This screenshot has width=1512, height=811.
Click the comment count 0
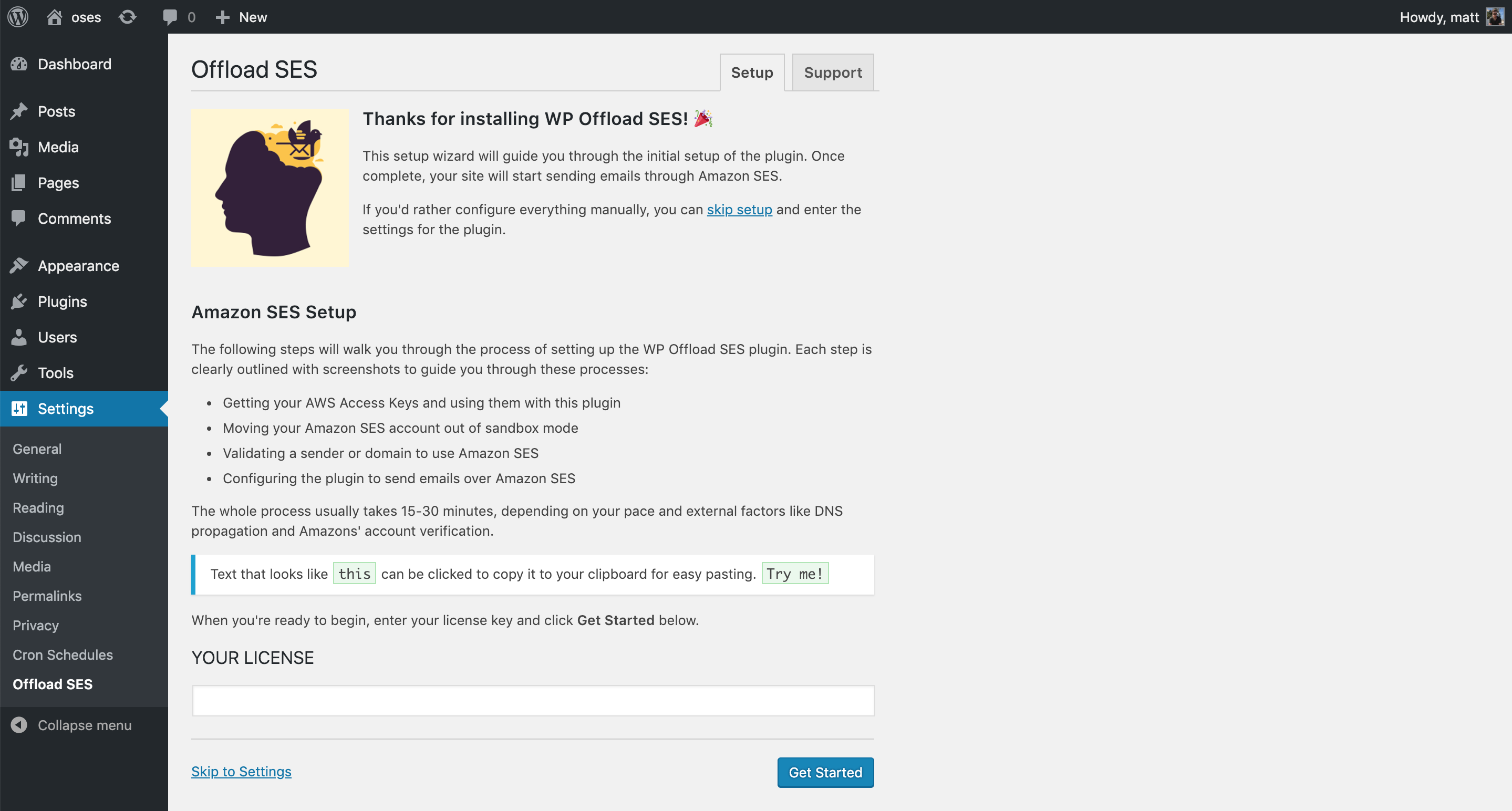coord(191,17)
